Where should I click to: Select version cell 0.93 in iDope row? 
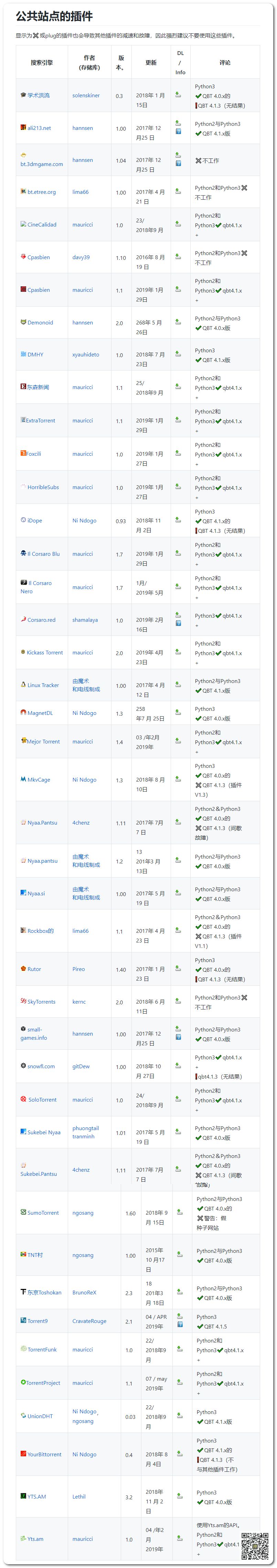pos(121,521)
